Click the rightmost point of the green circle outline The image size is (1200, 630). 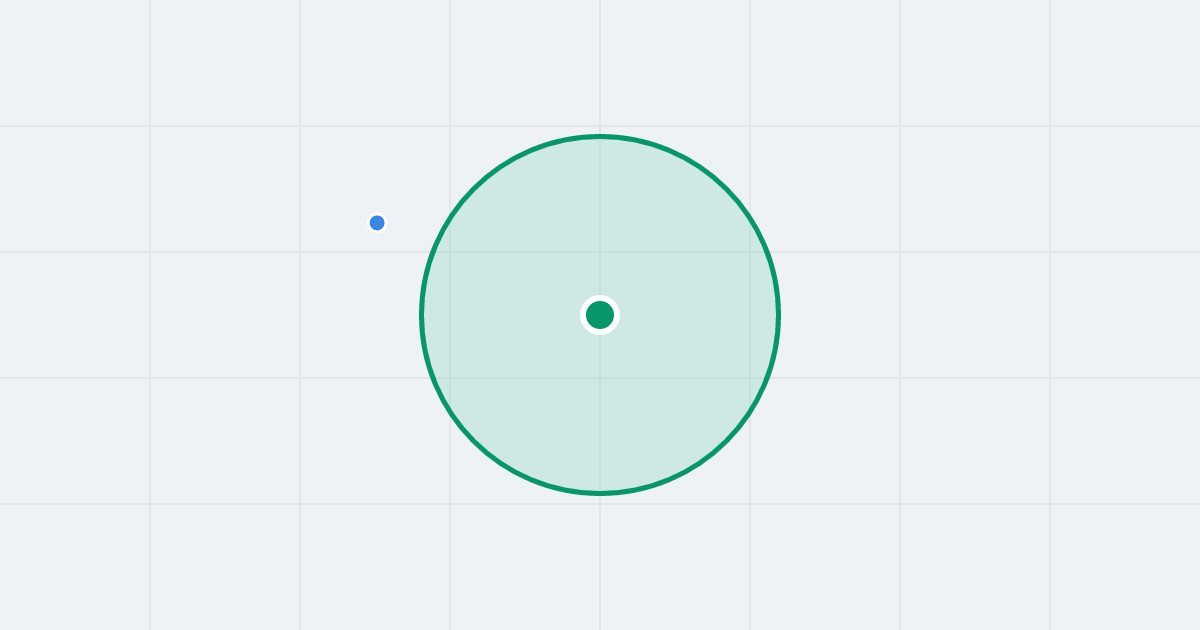[778, 315]
